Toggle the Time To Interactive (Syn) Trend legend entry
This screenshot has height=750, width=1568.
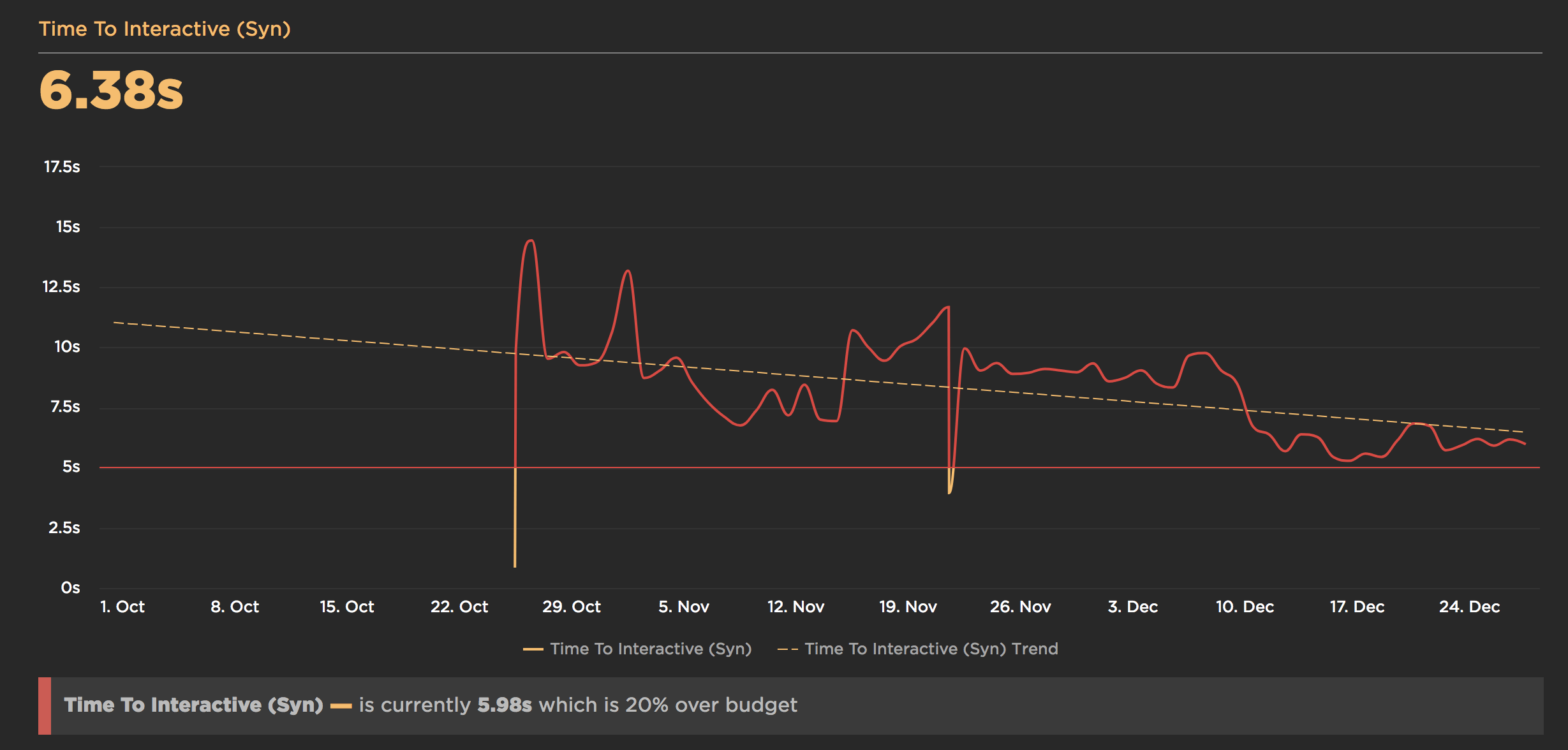point(930,649)
